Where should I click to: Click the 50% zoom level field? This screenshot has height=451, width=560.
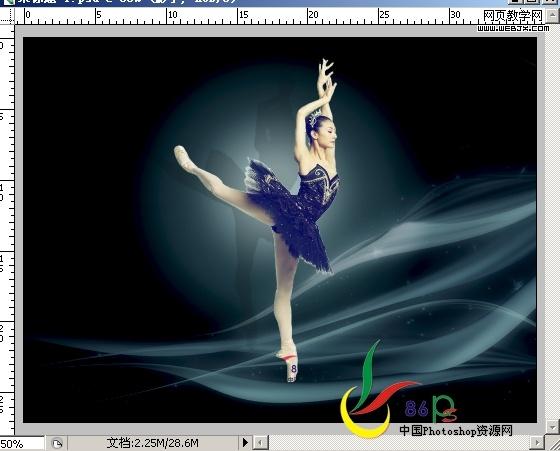[x=21, y=444]
